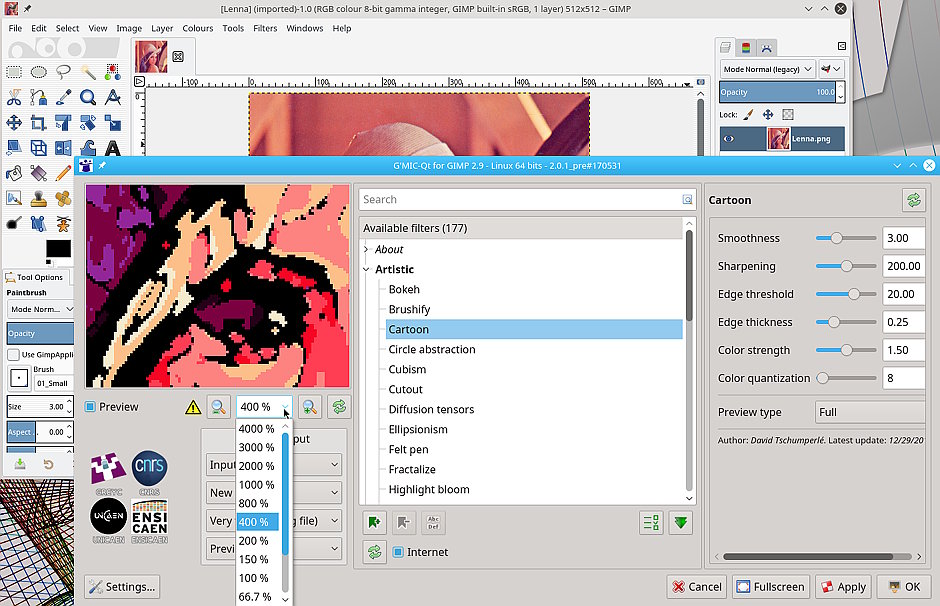Pick the Measure compass tool
Viewport: 940px width, 606px height.
[x=113, y=97]
